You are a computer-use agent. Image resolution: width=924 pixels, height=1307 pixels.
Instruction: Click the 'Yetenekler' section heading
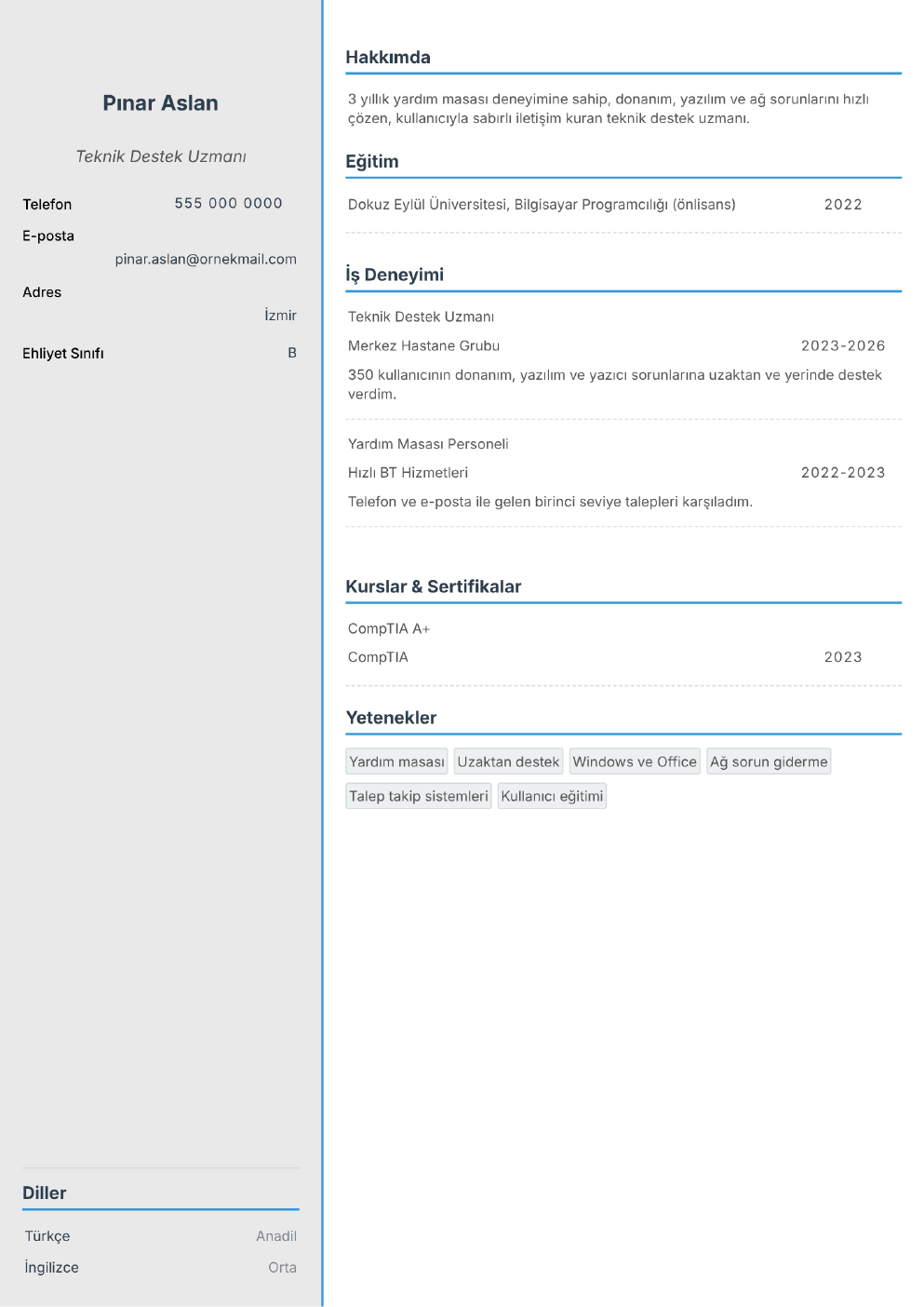tap(391, 718)
